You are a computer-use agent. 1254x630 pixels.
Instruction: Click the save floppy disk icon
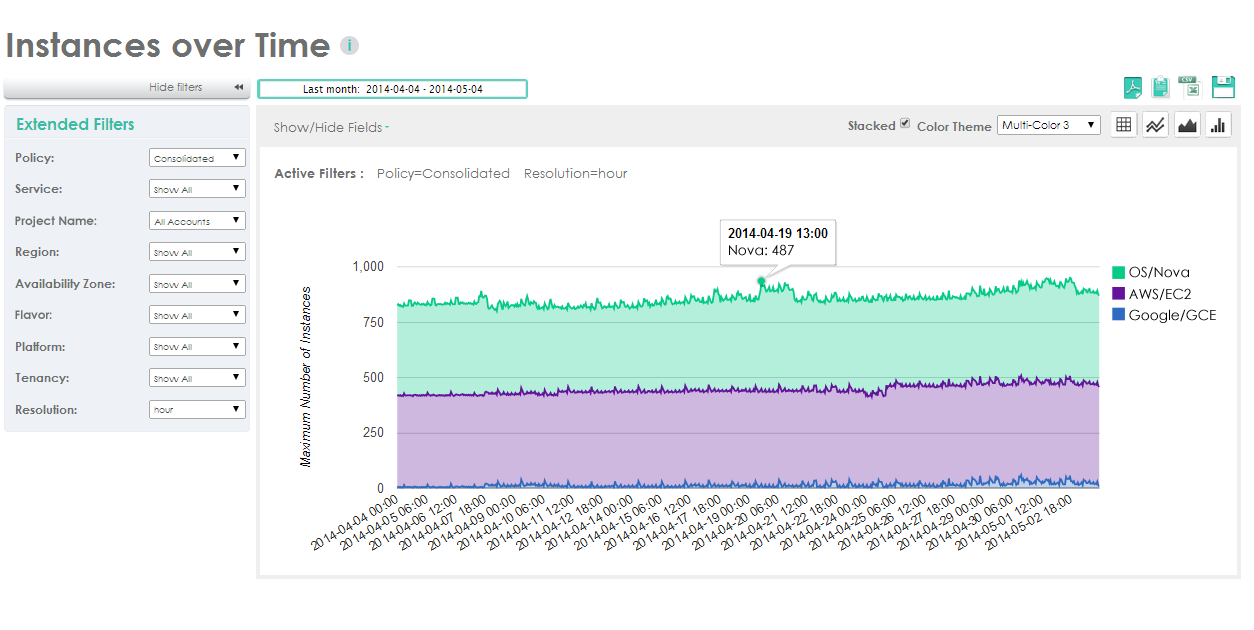1223,87
